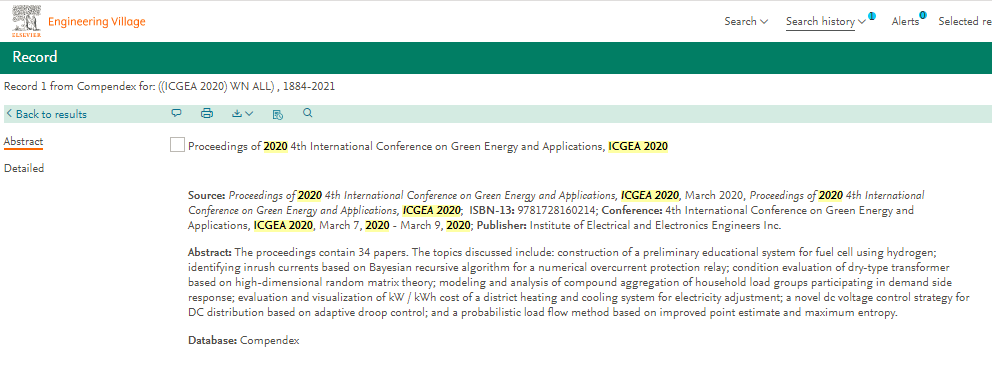Click the Search history count badge

pos(872,16)
